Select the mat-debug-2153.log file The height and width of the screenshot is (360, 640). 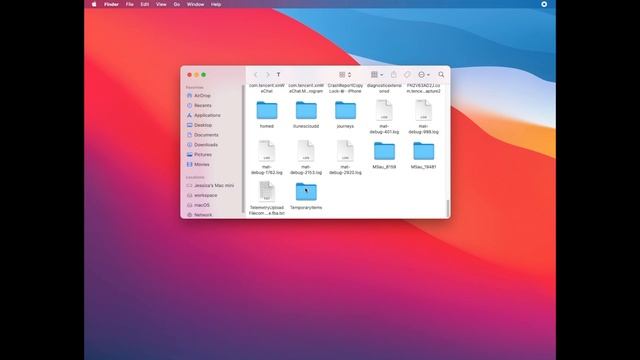tap(306, 151)
